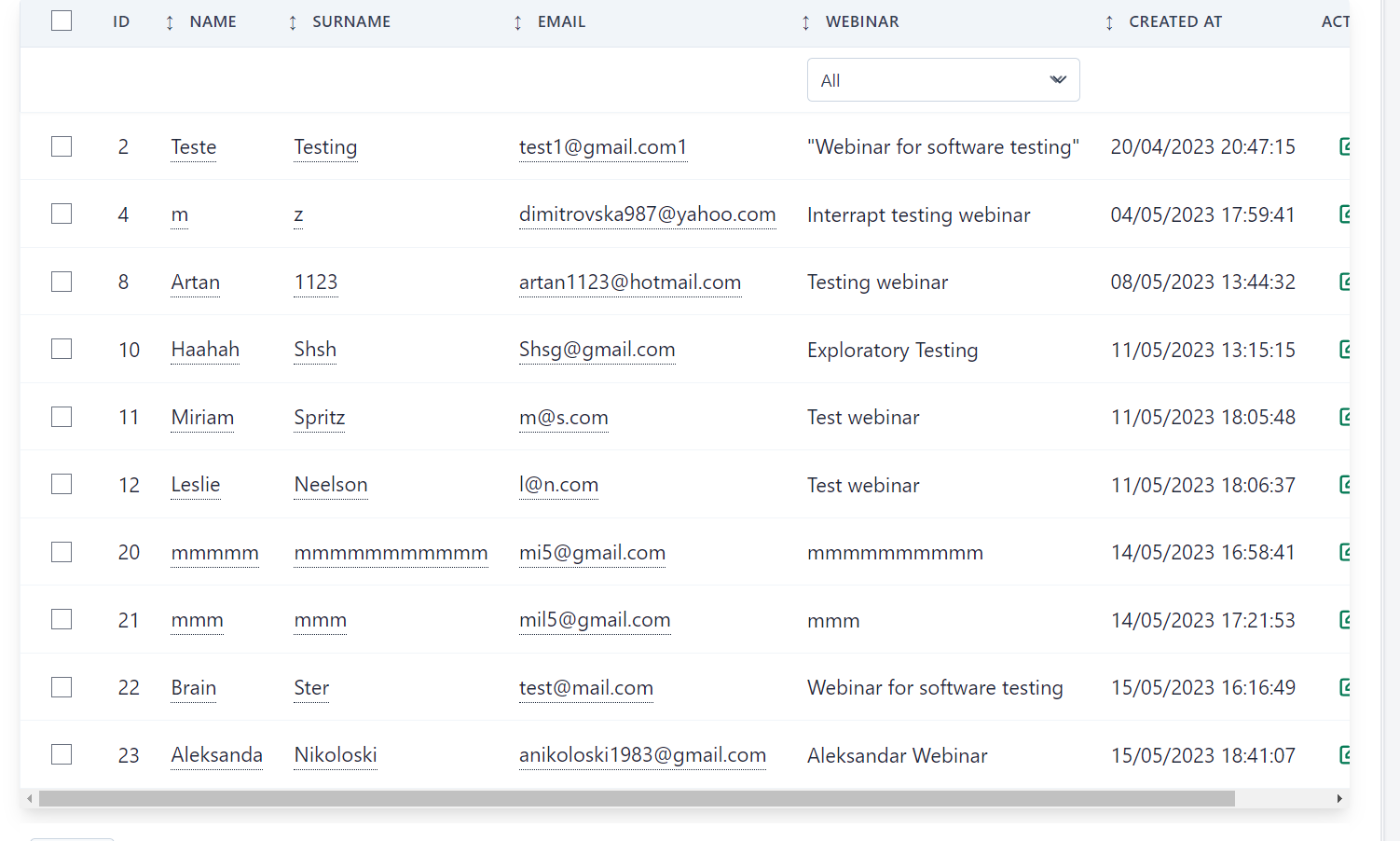Click the ACT column header
This screenshot has width=1400, height=841.
click(x=1334, y=21)
